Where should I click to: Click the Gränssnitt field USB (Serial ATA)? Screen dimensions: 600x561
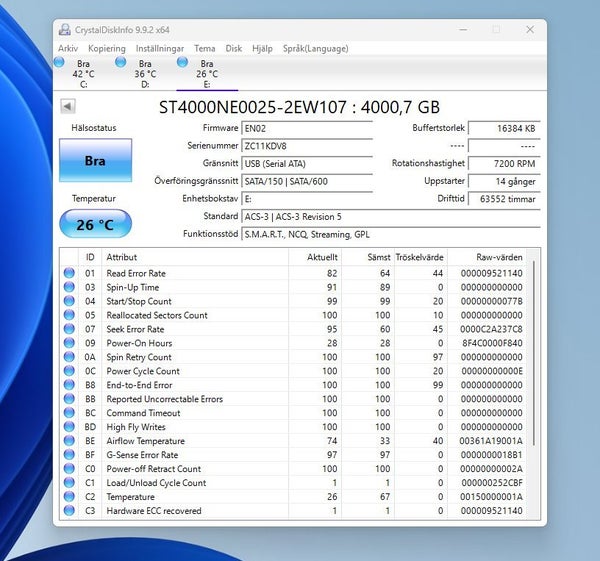(307, 163)
